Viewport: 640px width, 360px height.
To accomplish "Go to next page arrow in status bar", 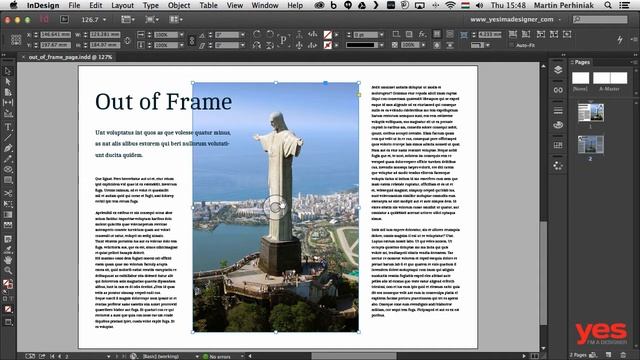I will (117, 356).
